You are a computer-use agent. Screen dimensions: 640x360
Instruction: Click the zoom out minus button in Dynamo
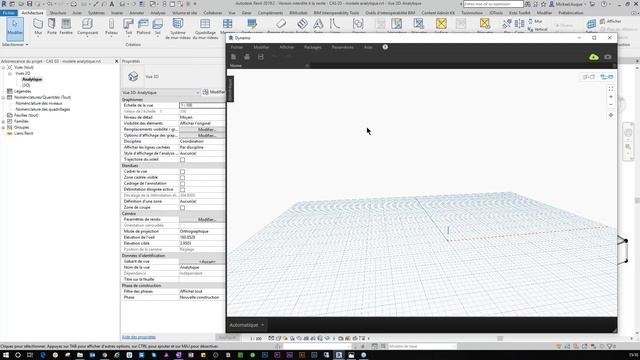tap(611, 104)
